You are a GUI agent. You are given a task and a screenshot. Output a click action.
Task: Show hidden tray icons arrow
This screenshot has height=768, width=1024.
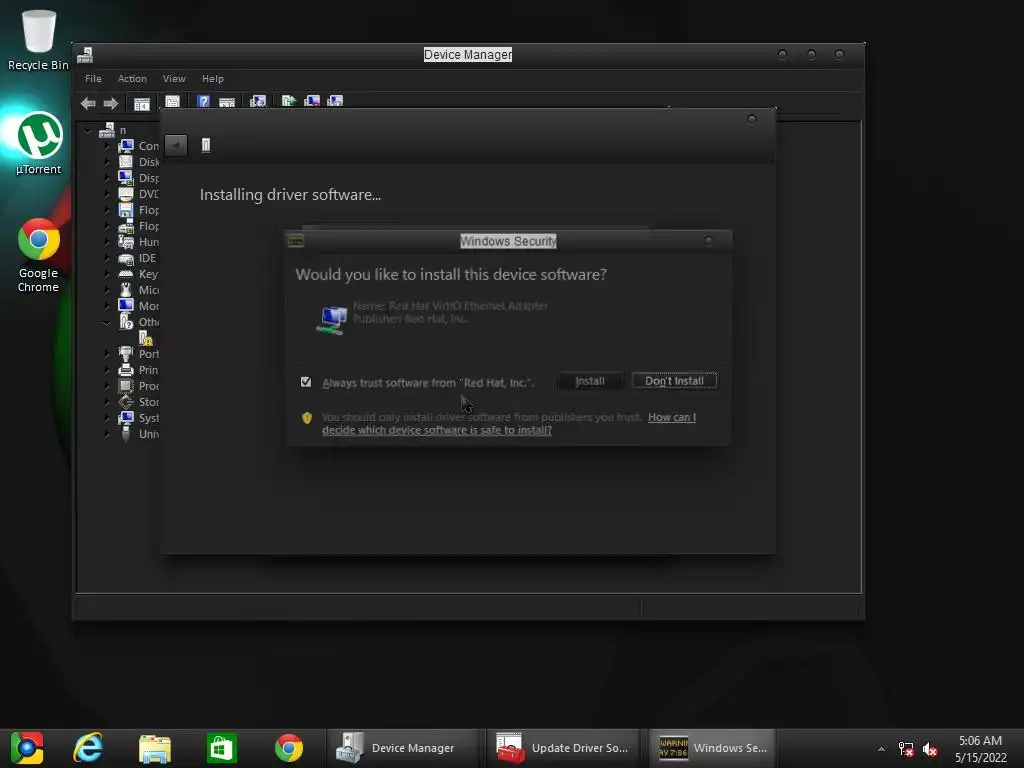[x=881, y=749]
